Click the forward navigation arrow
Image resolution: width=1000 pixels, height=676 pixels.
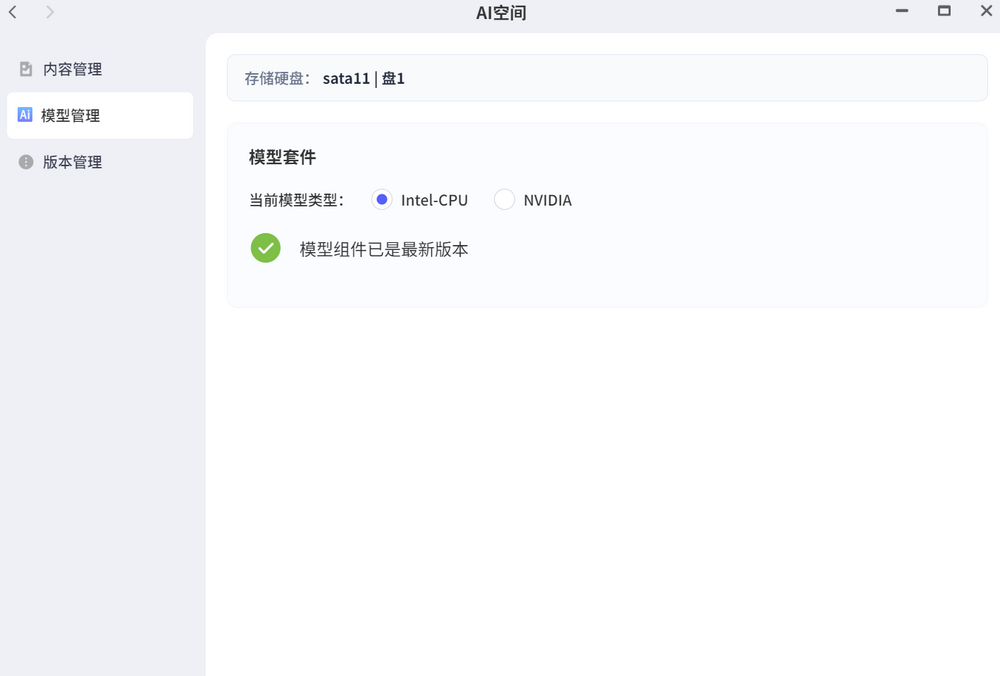point(50,12)
